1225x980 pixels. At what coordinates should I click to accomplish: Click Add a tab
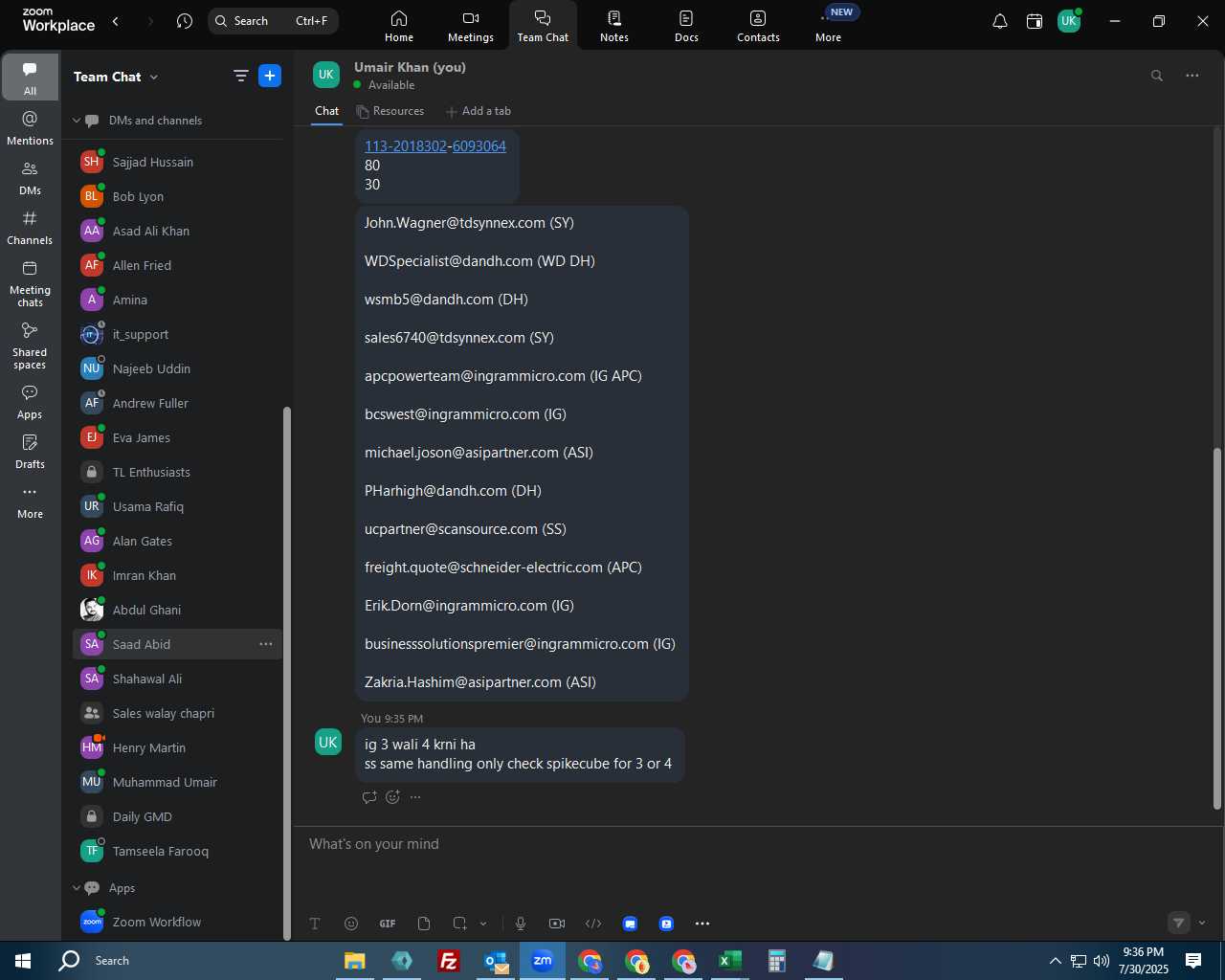click(x=479, y=111)
